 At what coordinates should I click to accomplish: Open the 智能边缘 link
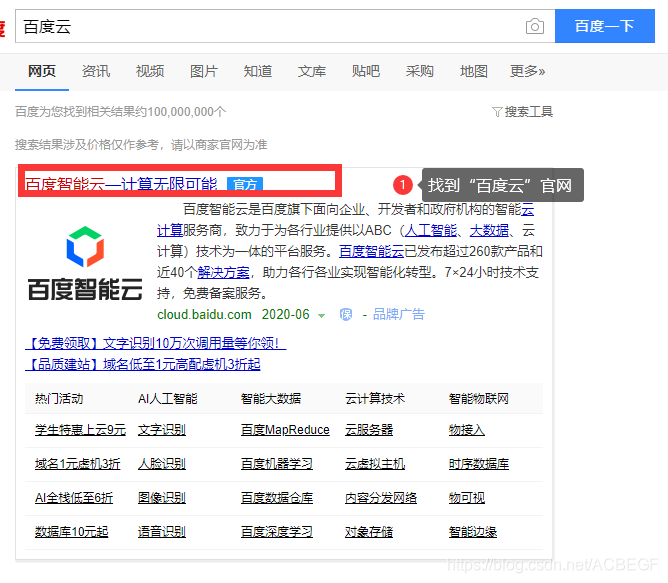tap(473, 532)
